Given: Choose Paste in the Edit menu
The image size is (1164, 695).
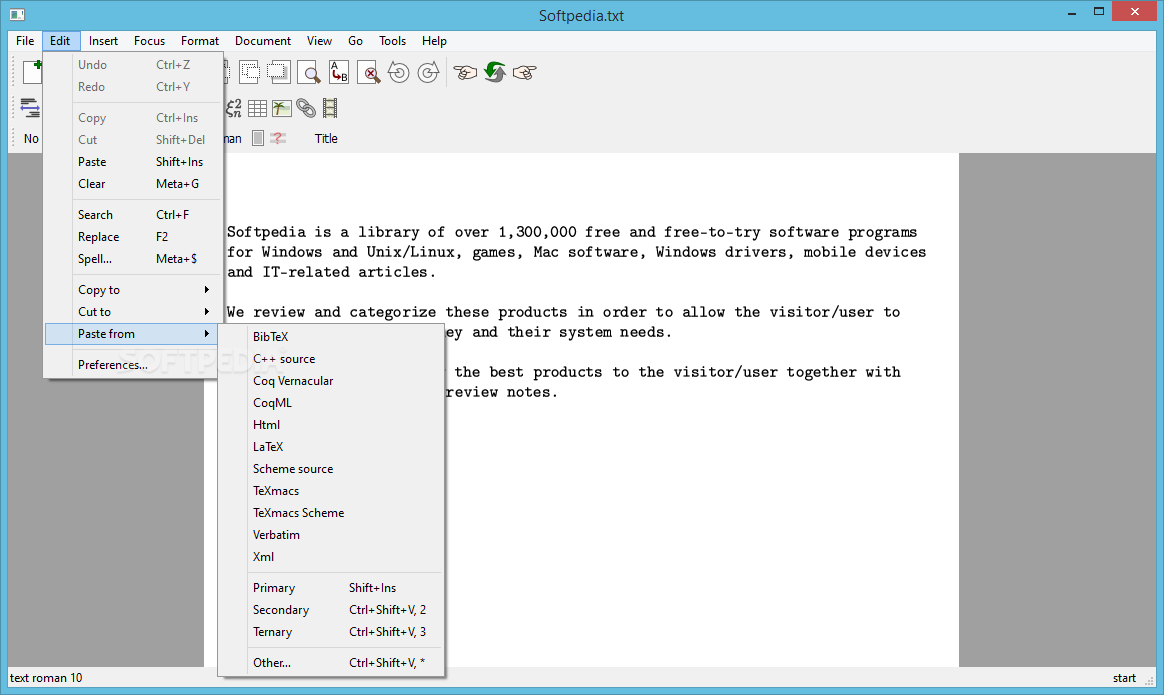Looking at the screenshot, I should coord(133,162).
